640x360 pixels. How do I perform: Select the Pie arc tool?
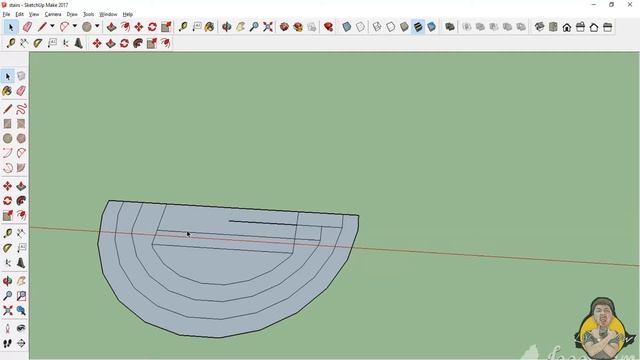point(21,168)
